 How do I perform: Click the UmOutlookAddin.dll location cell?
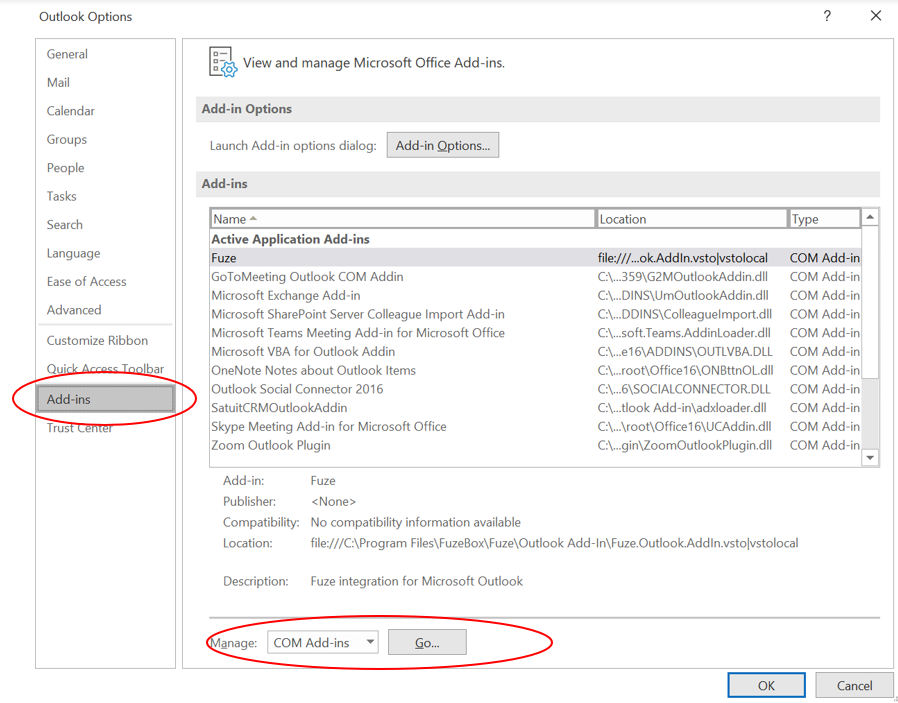point(683,296)
